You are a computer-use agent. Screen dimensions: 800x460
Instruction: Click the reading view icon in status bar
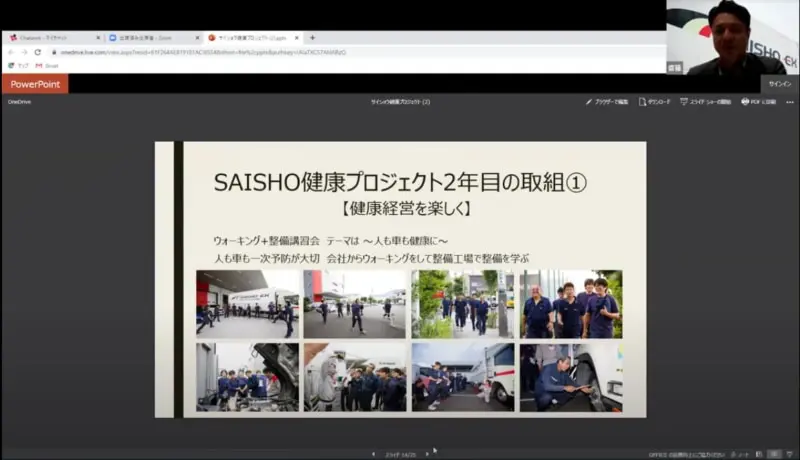(774, 454)
